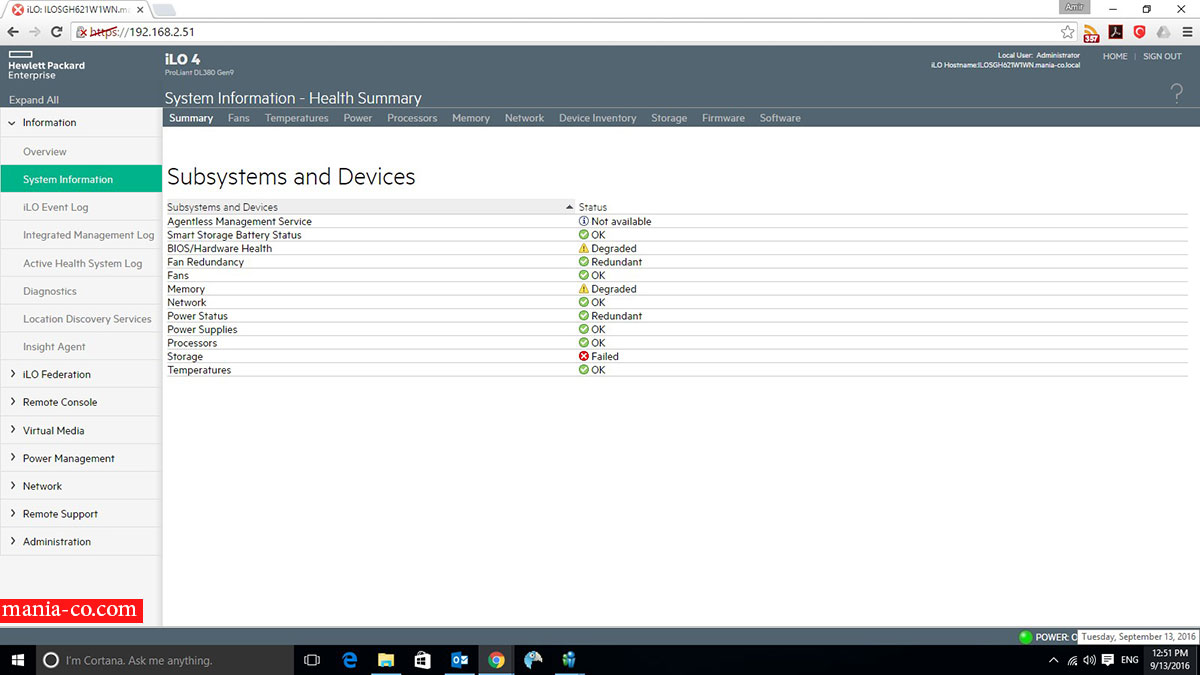
Task: Open the iLO help question mark
Action: [x=1177, y=94]
